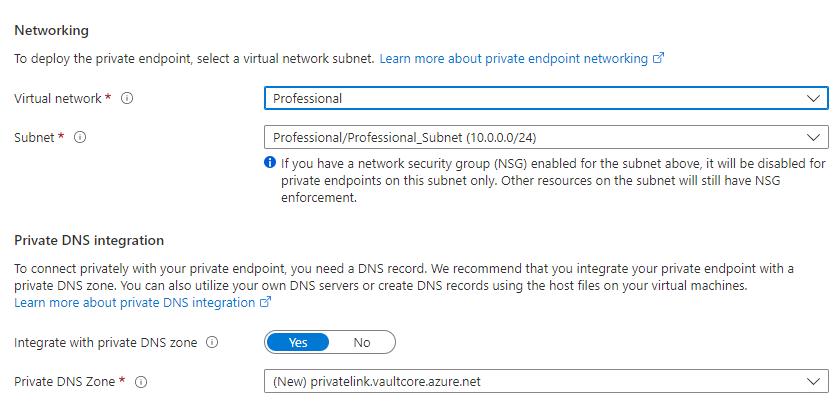Click external-link icon after private DNS integration
The width and height of the screenshot is (838, 418).
click(x=265, y=302)
